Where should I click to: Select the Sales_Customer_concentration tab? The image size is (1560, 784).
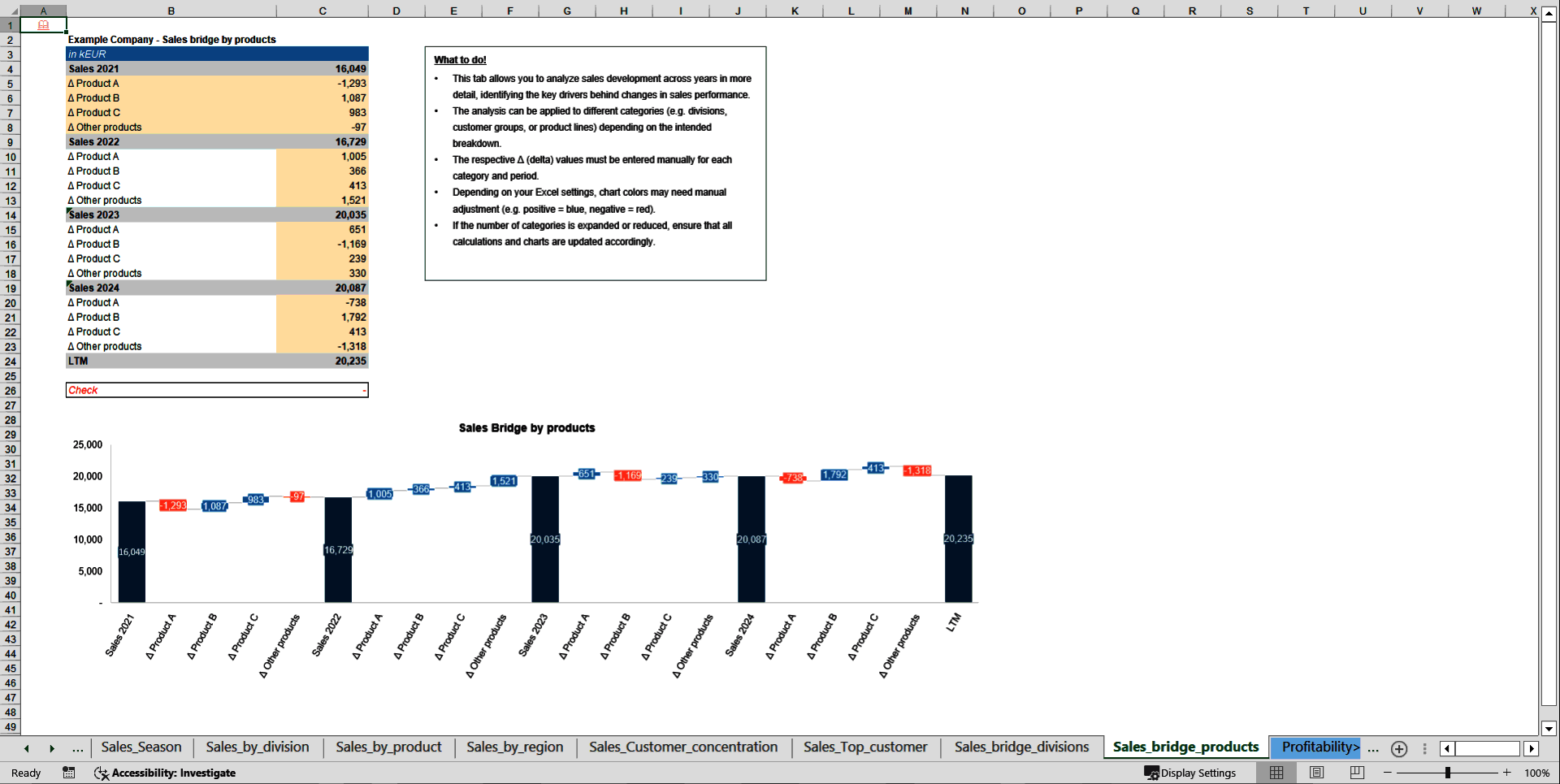(683, 747)
